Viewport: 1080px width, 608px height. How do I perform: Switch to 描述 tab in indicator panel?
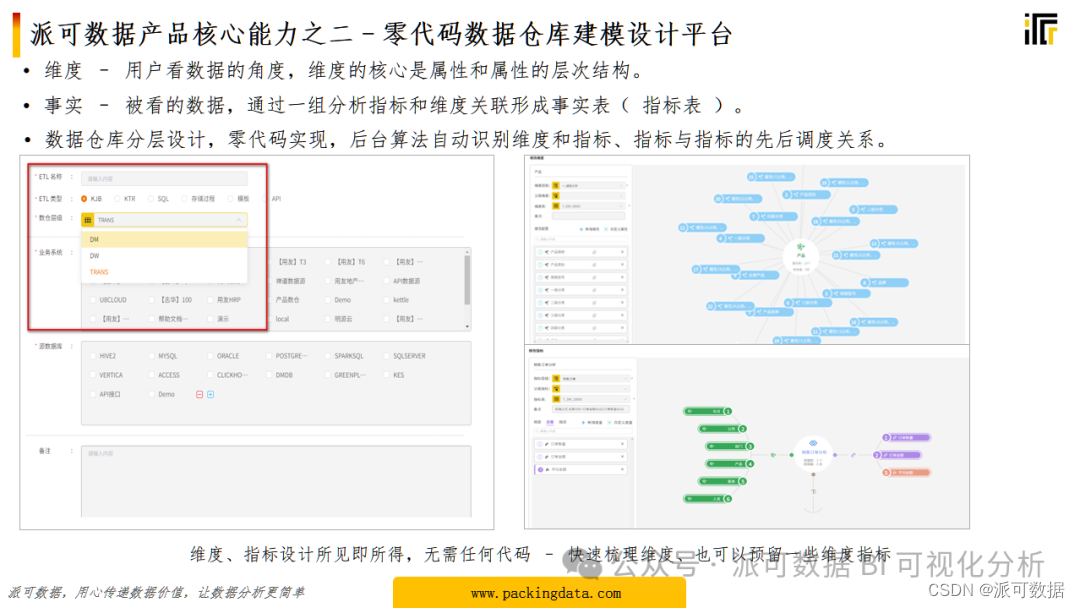(563, 422)
